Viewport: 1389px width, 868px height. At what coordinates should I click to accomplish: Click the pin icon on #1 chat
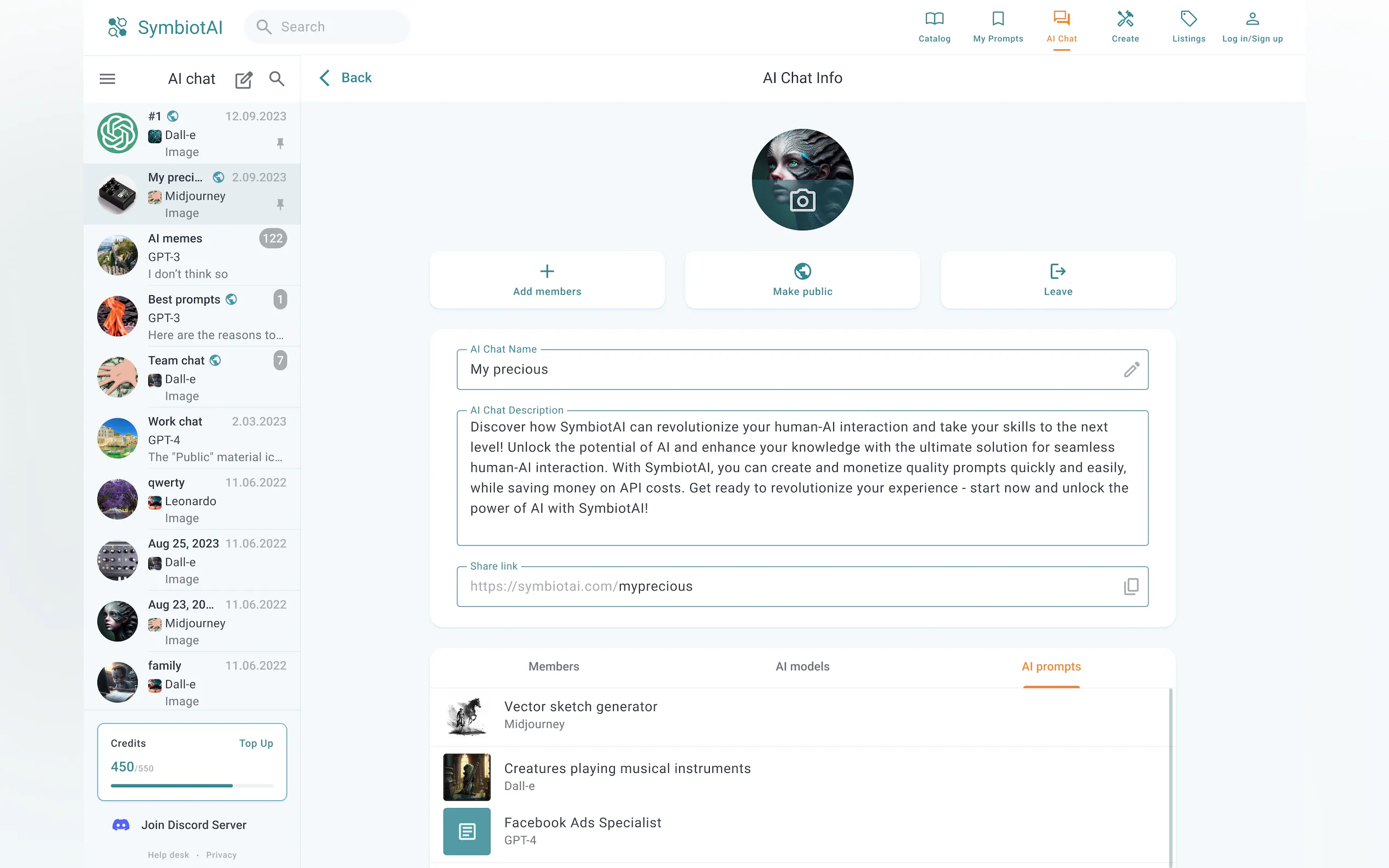pos(280,143)
